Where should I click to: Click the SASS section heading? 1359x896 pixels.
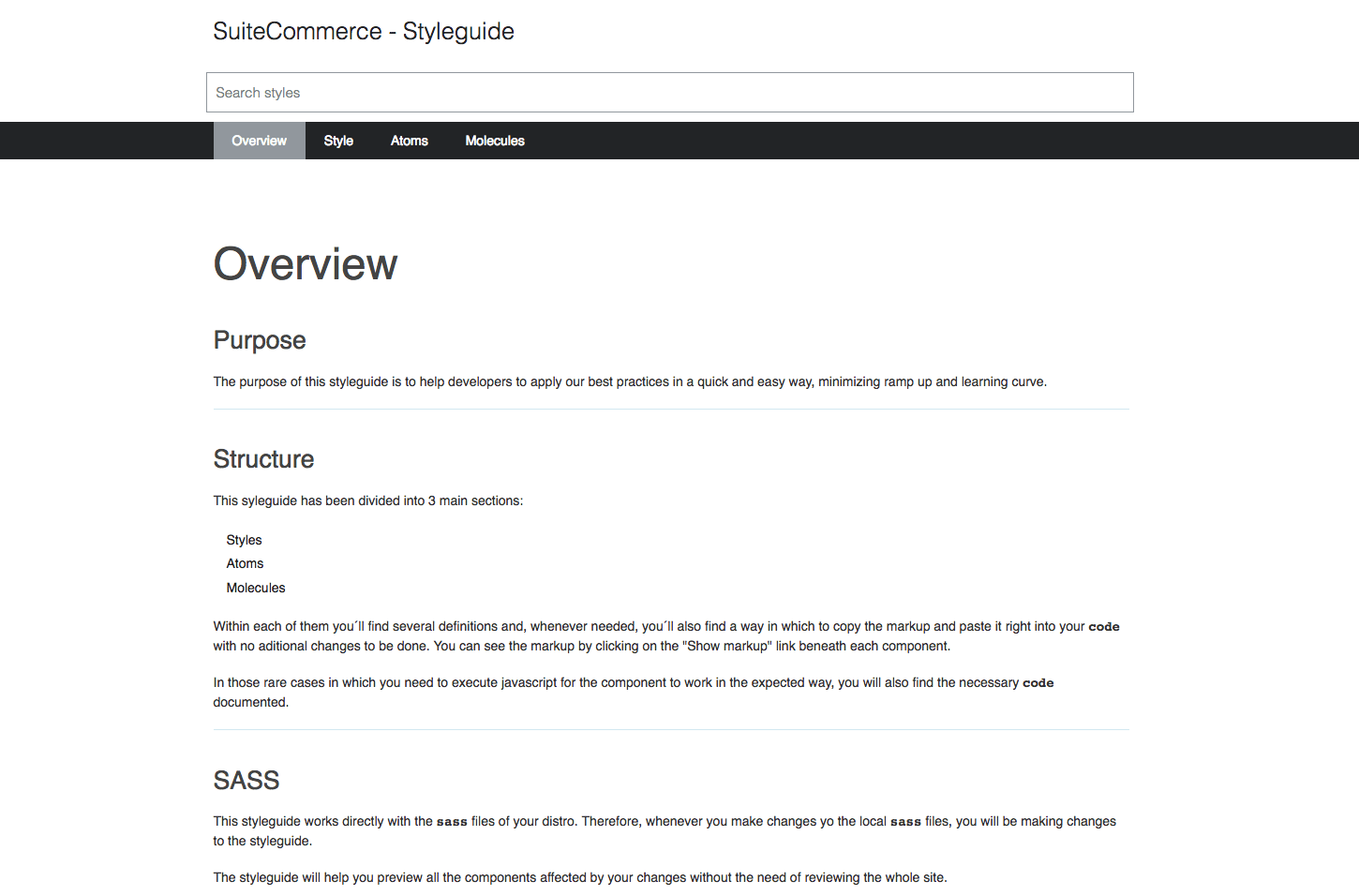point(246,780)
